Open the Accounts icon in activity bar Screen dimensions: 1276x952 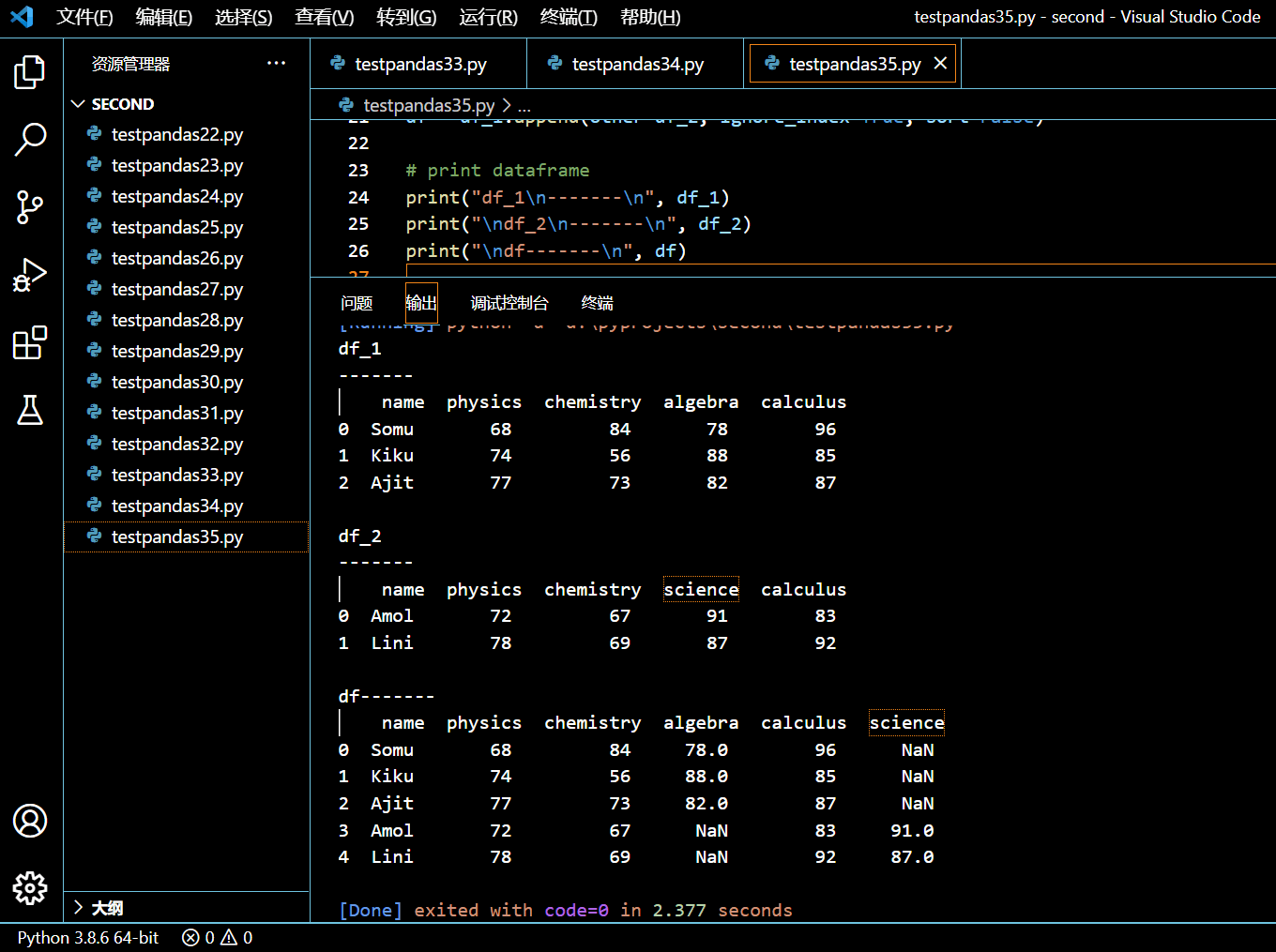30,821
